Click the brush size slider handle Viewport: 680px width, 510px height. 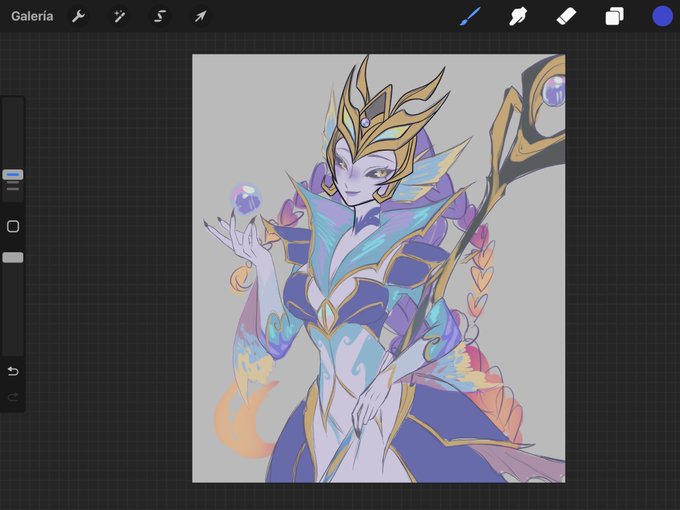click(x=13, y=175)
